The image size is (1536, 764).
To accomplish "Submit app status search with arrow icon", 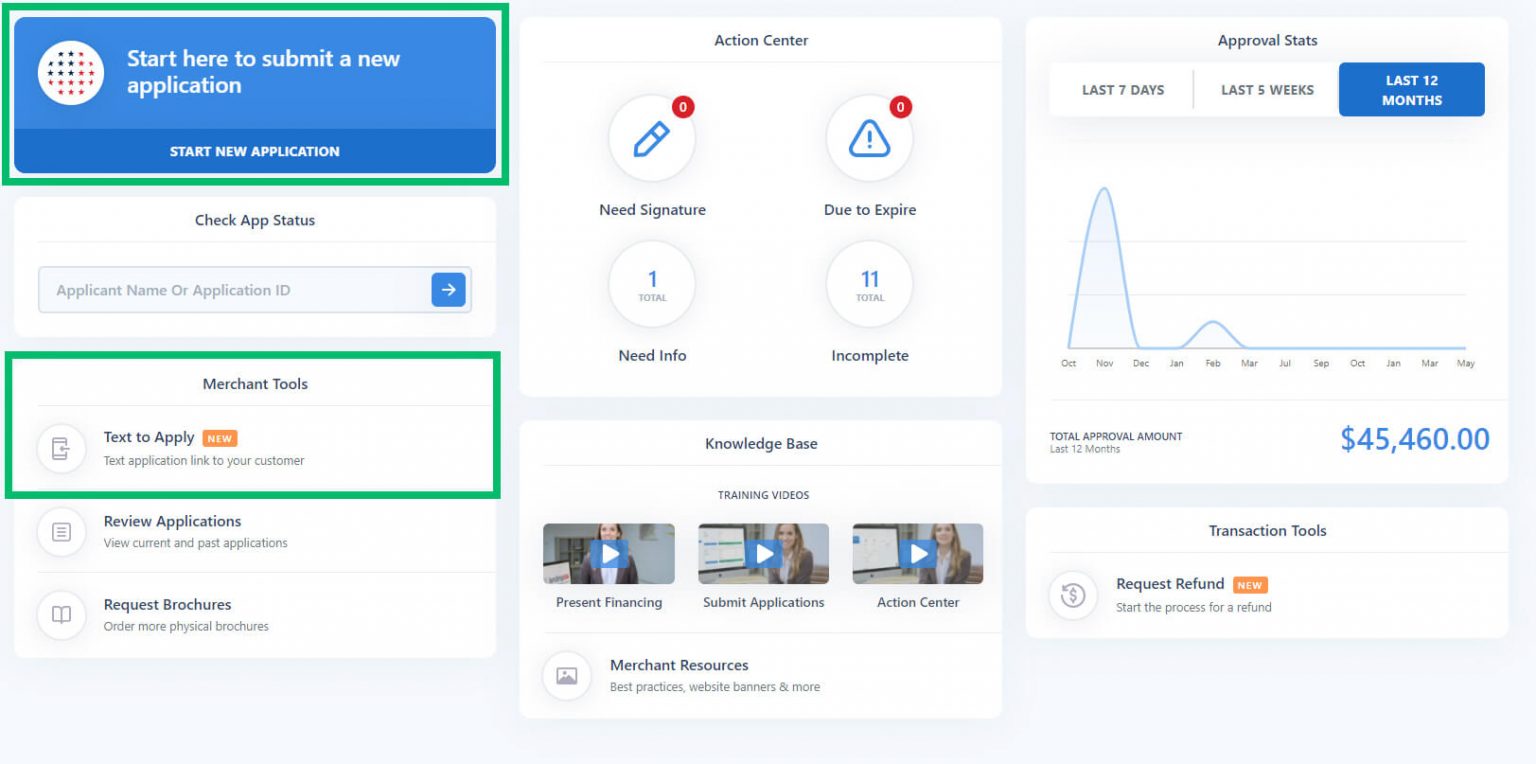I will pos(448,289).
